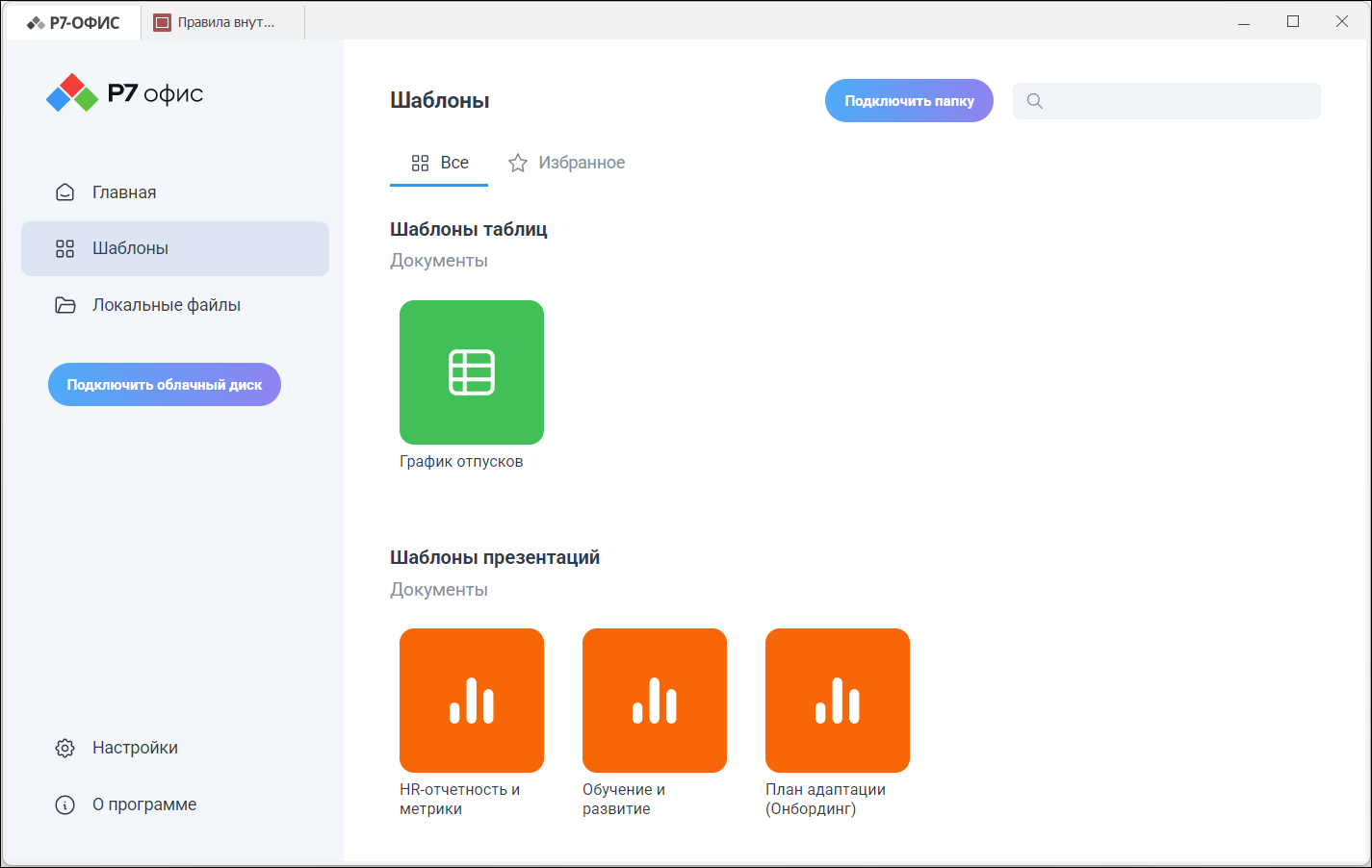Viewport: 1372px width, 868px height.
Task: Click the HR-отчетность и метрики caption
Action: [460, 800]
